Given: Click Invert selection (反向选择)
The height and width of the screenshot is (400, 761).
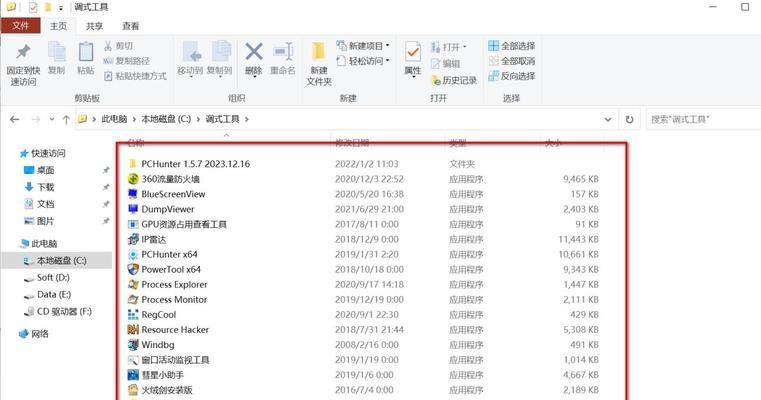Looking at the screenshot, I should pyautogui.click(x=512, y=76).
